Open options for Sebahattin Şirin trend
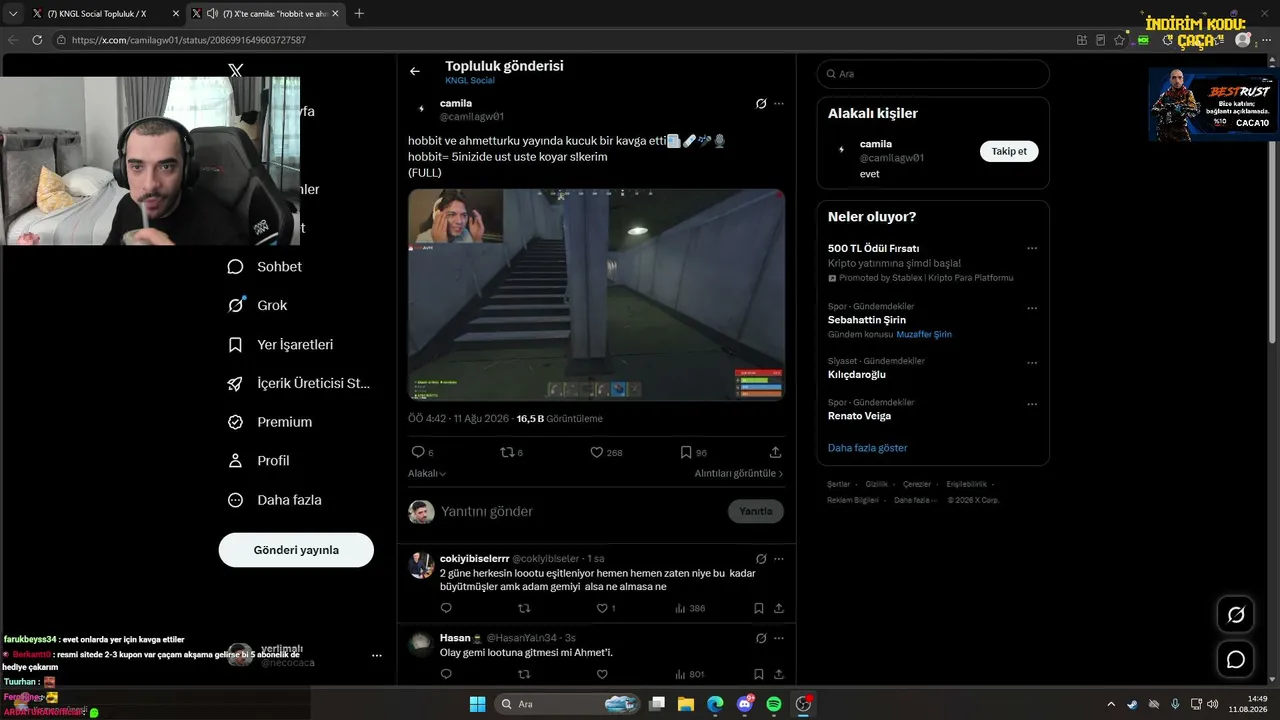Screen dimensions: 1280x720 1032,308
